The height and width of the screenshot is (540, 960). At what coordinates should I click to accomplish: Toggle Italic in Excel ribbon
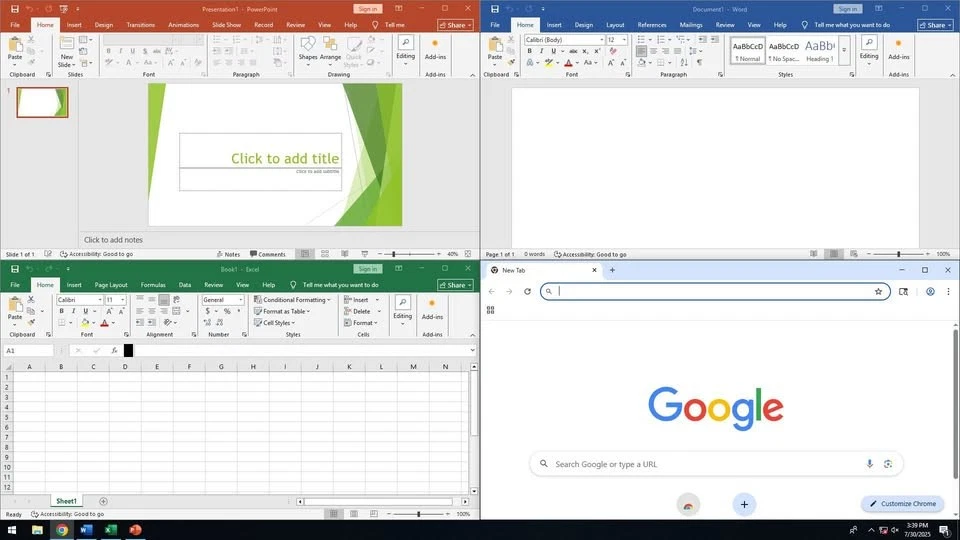pyautogui.click(x=73, y=311)
